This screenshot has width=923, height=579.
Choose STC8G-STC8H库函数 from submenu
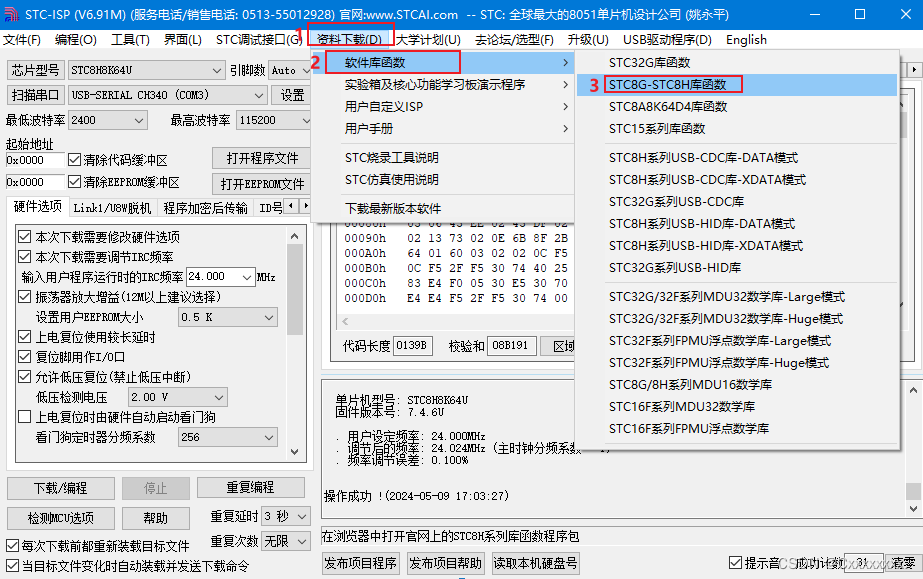737,85
